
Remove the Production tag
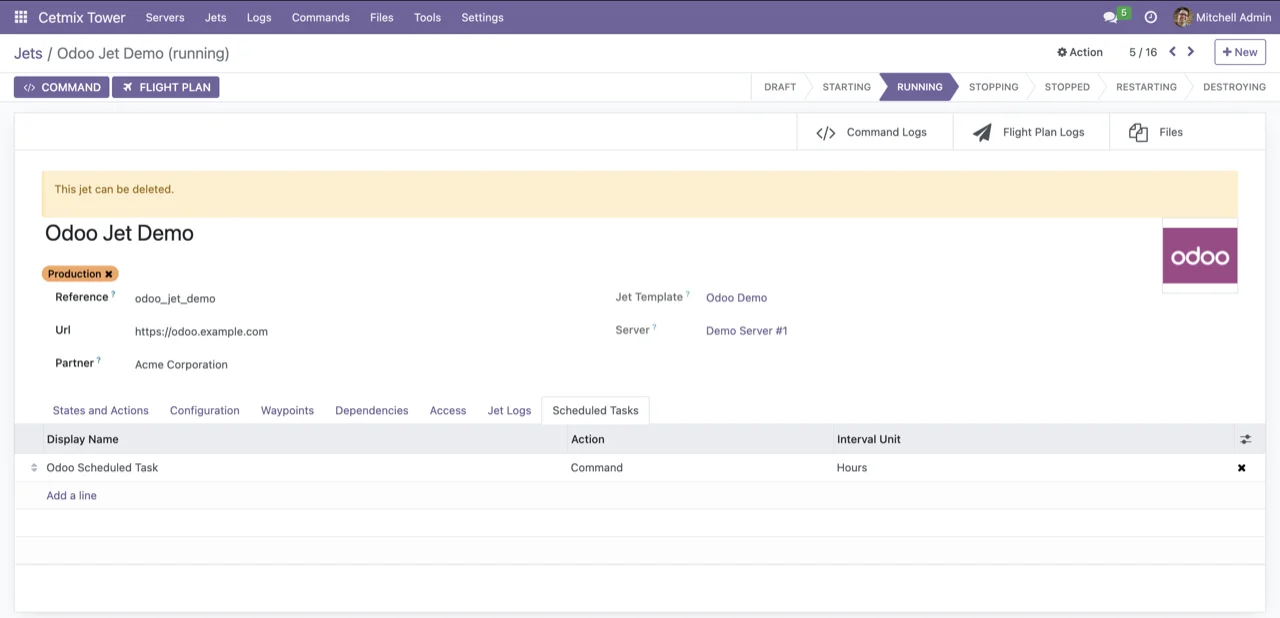[108, 273]
